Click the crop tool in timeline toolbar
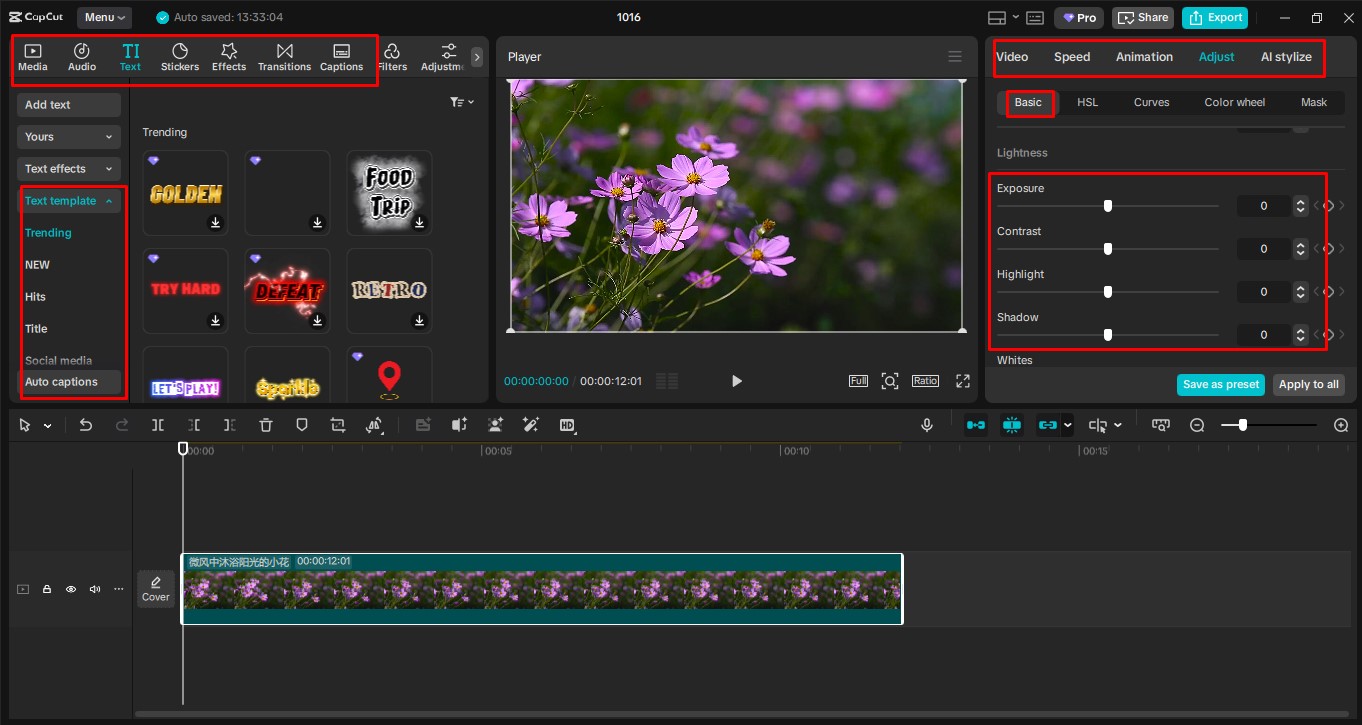 pyautogui.click(x=338, y=425)
